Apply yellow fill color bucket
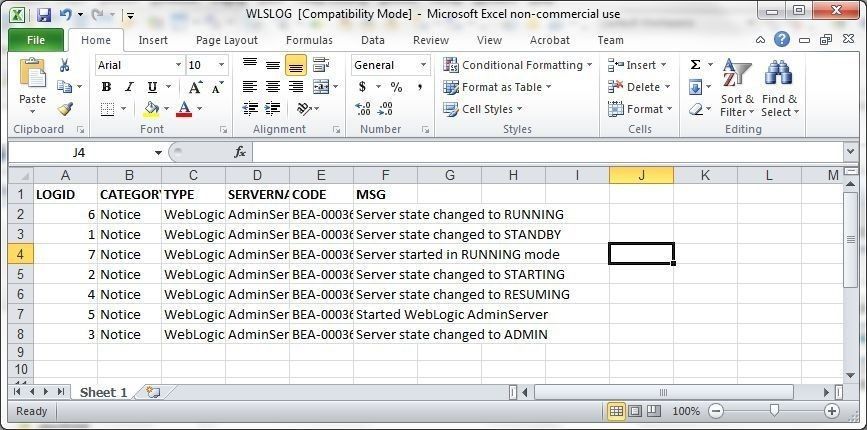The image size is (867, 430). [x=151, y=109]
